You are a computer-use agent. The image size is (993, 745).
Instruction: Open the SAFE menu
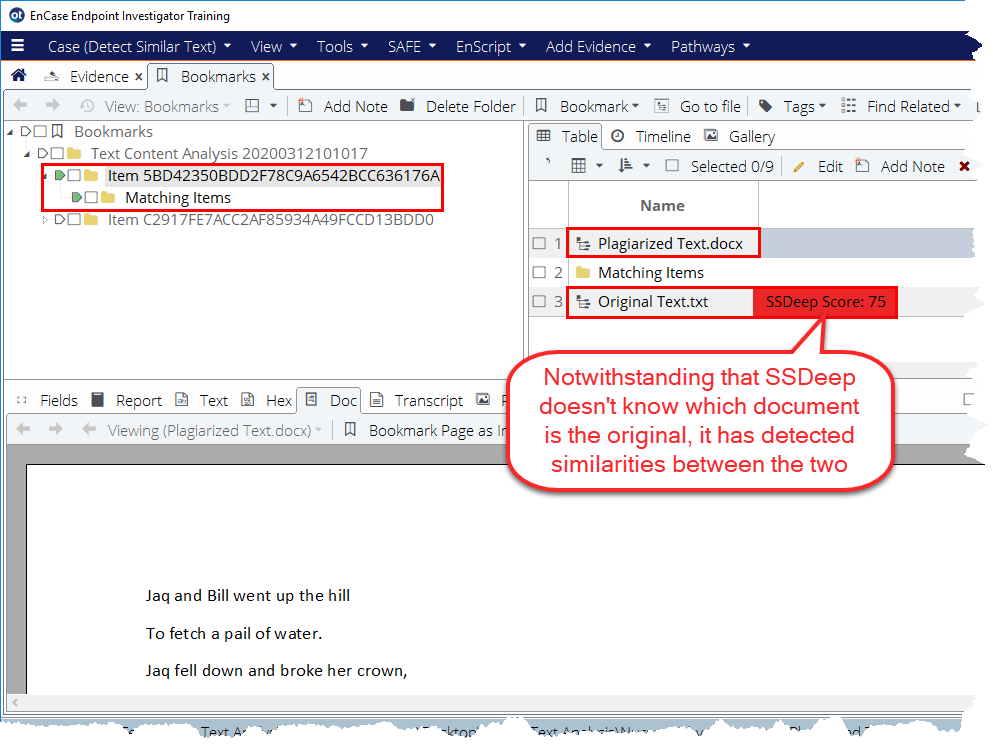(x=412, y=46)
